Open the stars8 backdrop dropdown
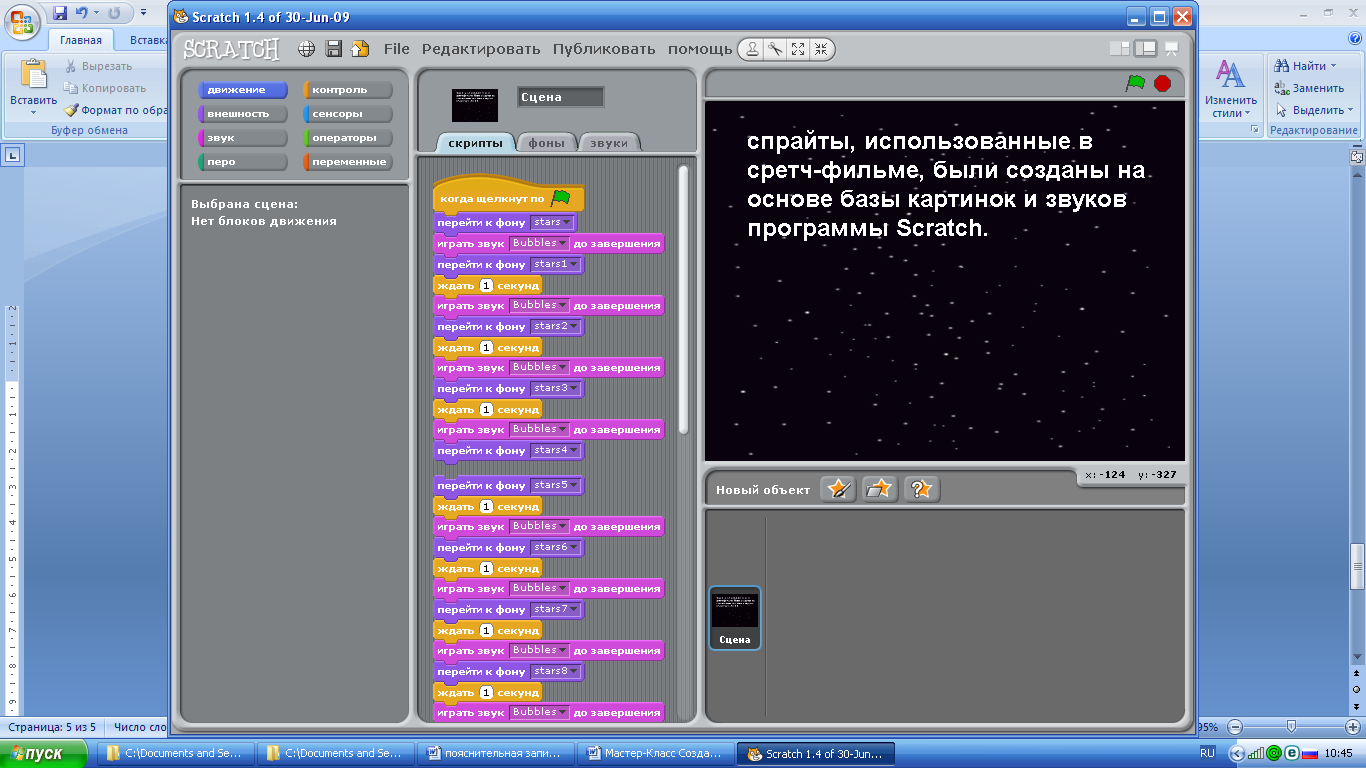1366x768 pixels. (555, 671)
